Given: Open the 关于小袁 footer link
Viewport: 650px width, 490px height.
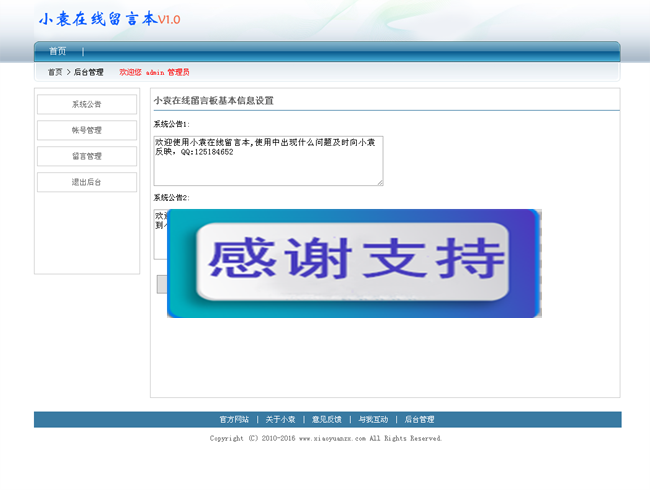Looking at the screenshot, I should pos(281,420).
